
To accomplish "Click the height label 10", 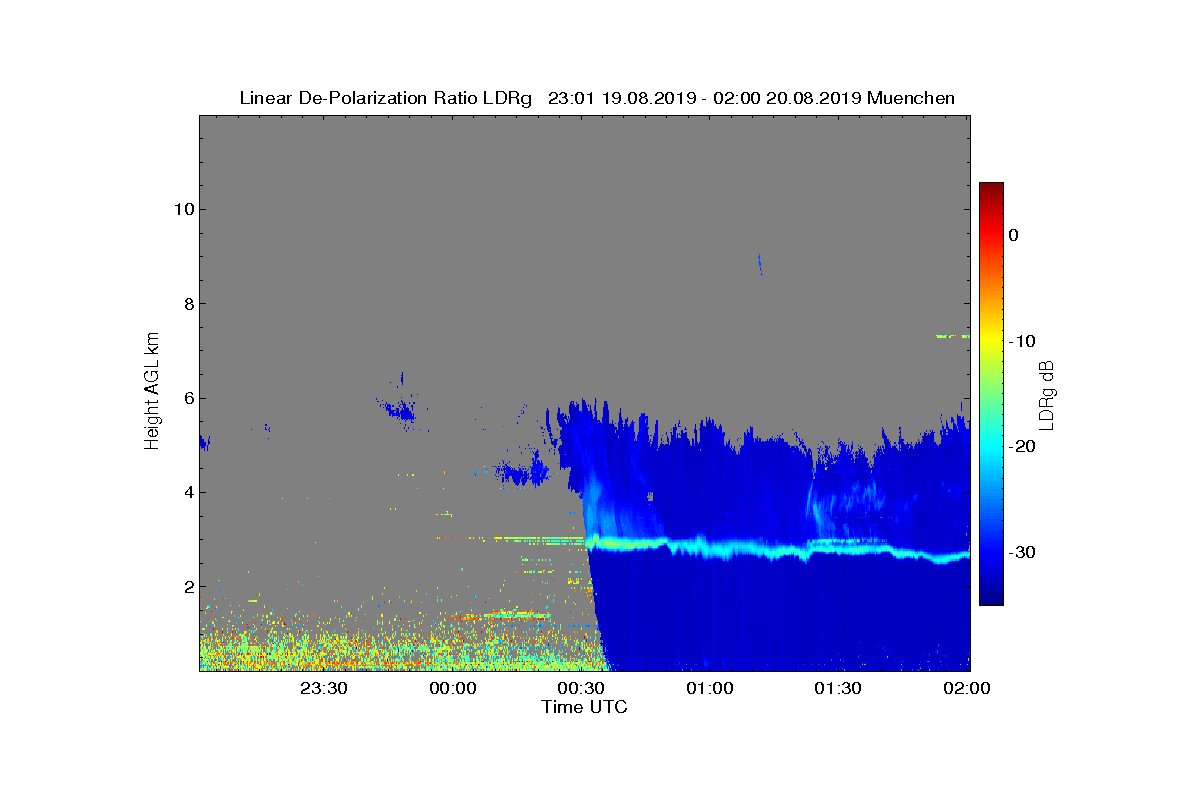I will point(183,209).
